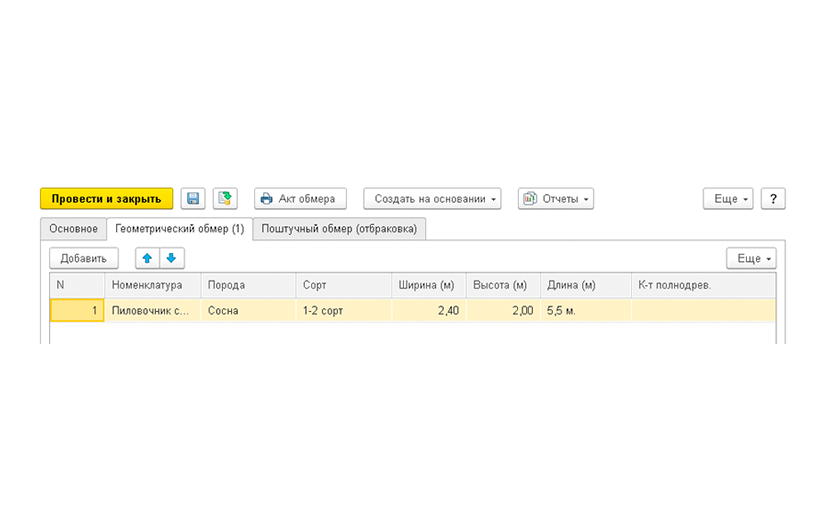Click the post document icon with green arrow
This screenshot has width=830, height=521.
pyautogui.click(x=225, y=199)
